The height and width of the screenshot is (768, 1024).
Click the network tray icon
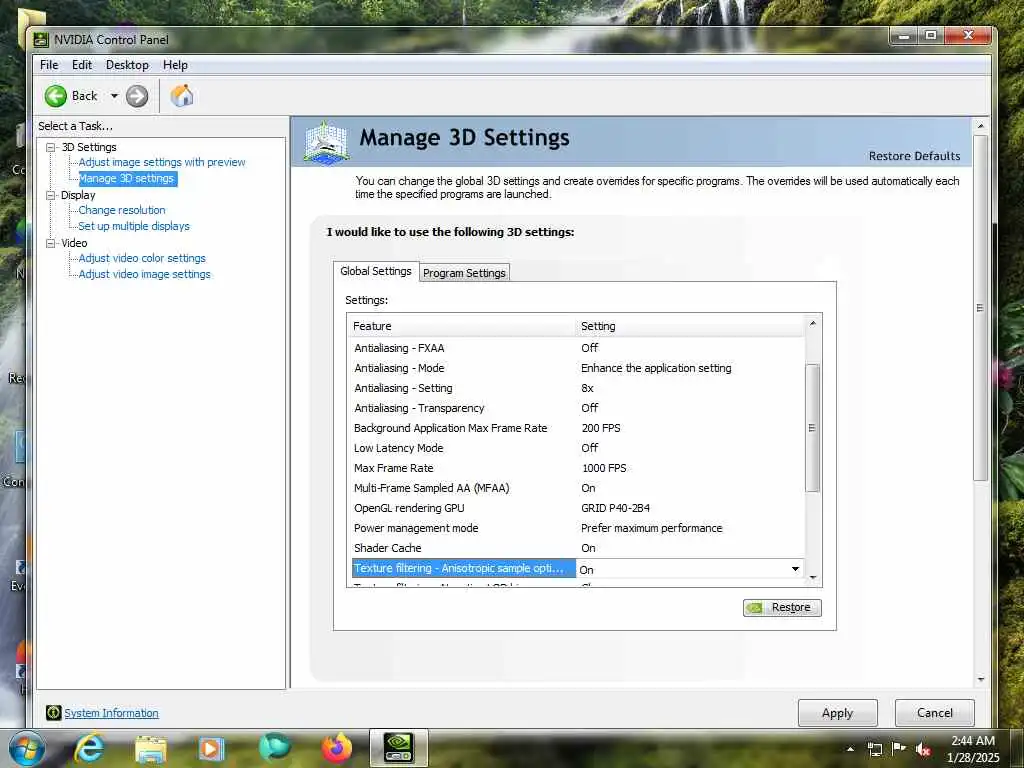point(874,749)
